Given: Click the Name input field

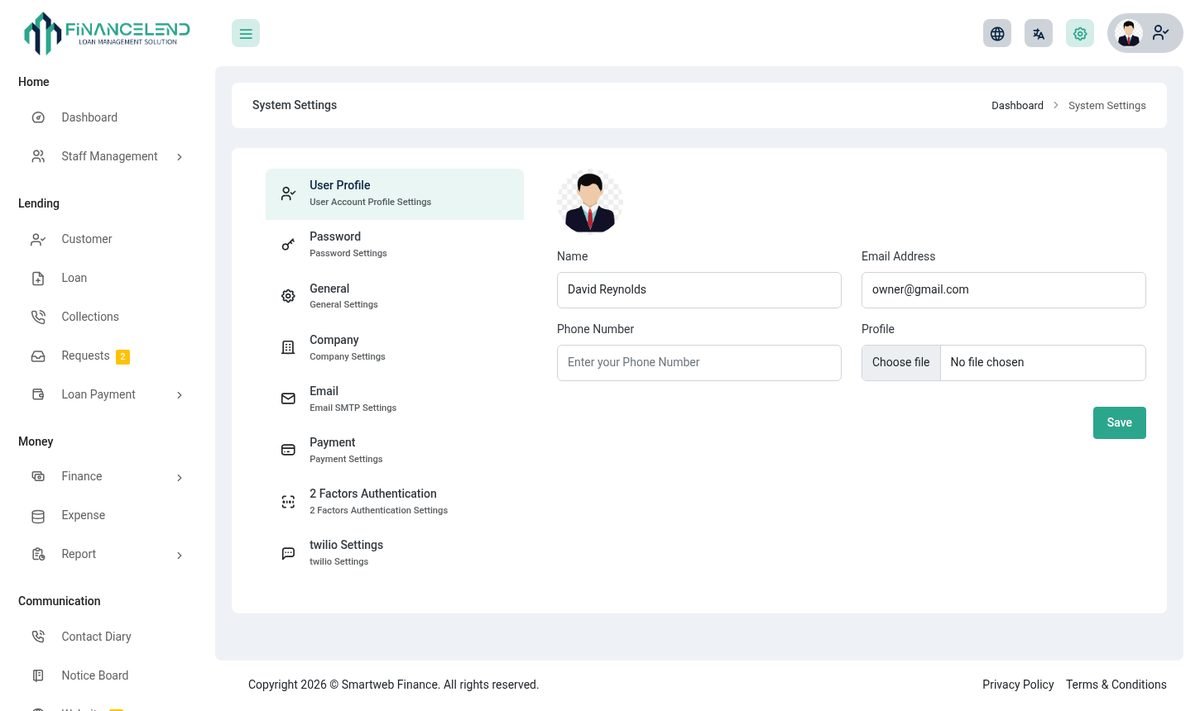Looking at the screenshot, I should (699, 290).
